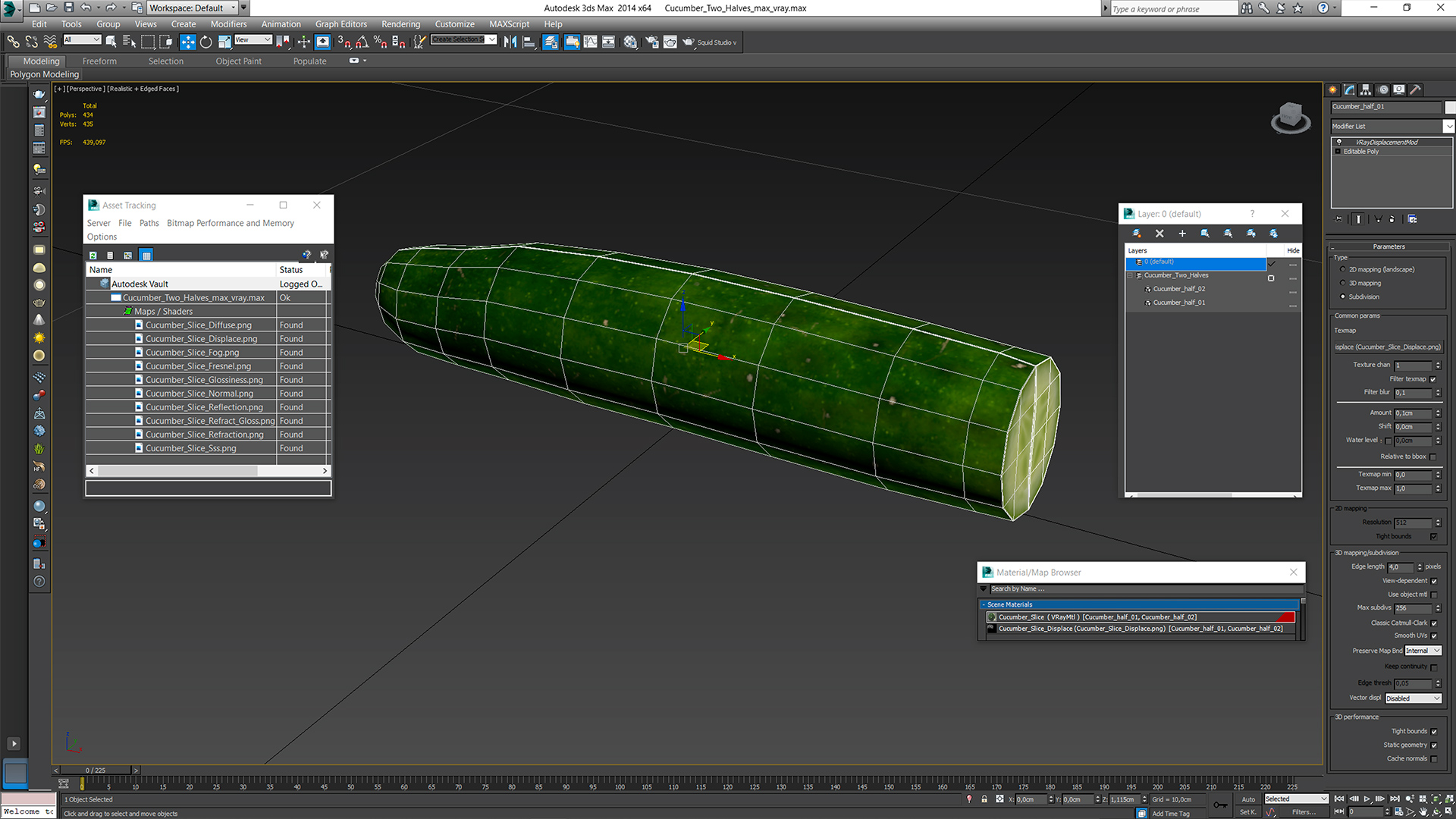Toggle the Filter texmap checkbox
Image resolution: width=1456 pixels, height=819 pixels.
1432,379
